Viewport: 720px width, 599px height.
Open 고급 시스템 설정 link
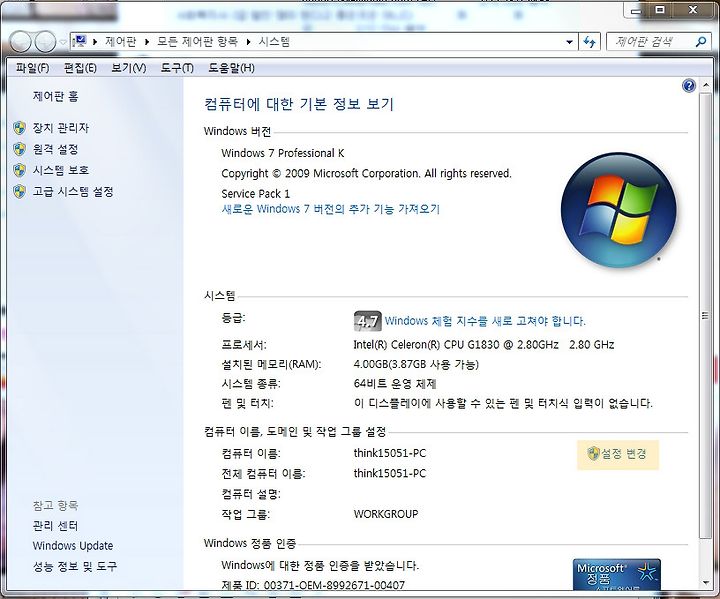click(x=73, y=191)
